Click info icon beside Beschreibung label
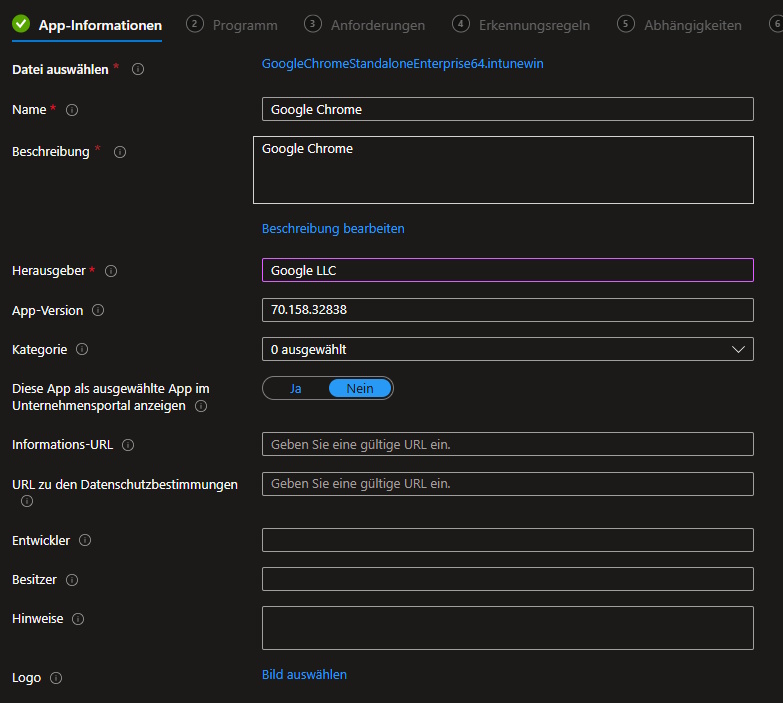 (x=120, y=152)
